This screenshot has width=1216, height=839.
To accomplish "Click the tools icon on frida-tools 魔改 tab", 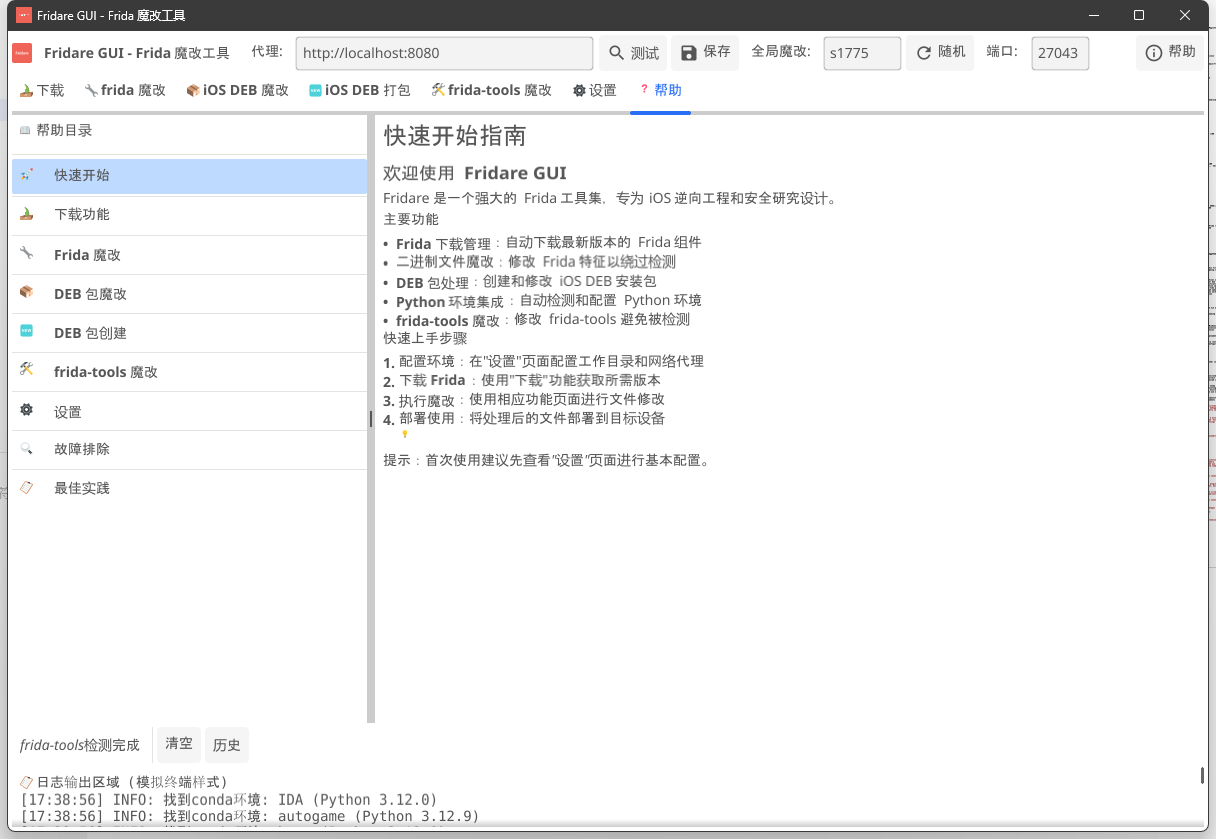I will [438, 90].
